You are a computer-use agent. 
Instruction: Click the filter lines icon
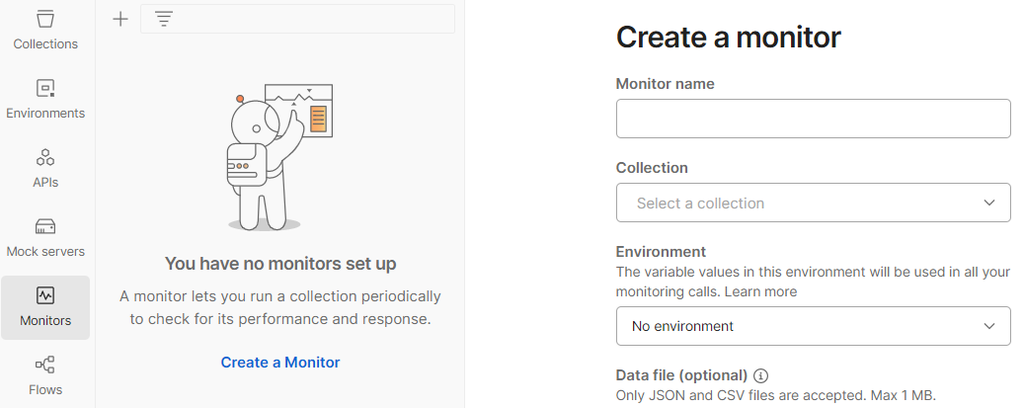point(164,19)
